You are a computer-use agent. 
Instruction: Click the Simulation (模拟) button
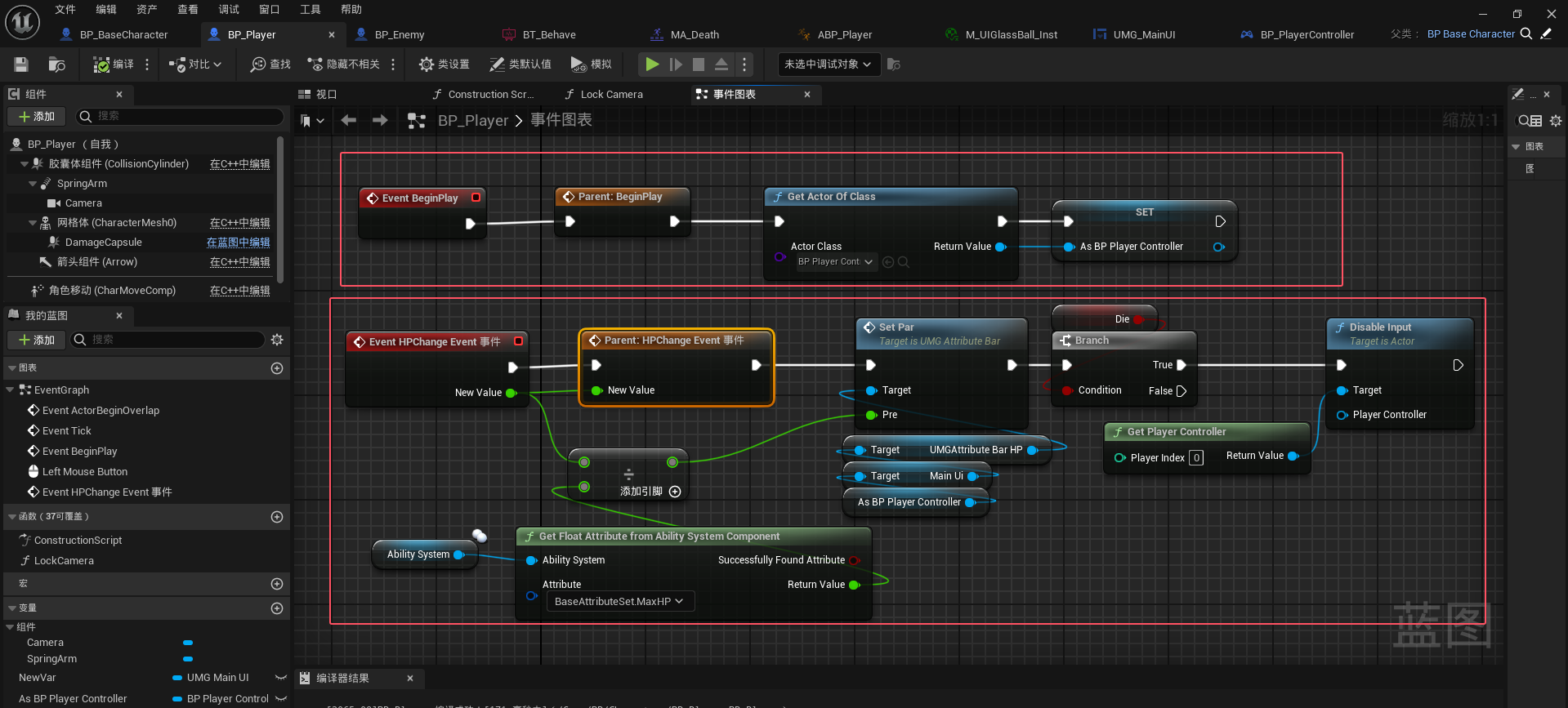click(591, 65)
